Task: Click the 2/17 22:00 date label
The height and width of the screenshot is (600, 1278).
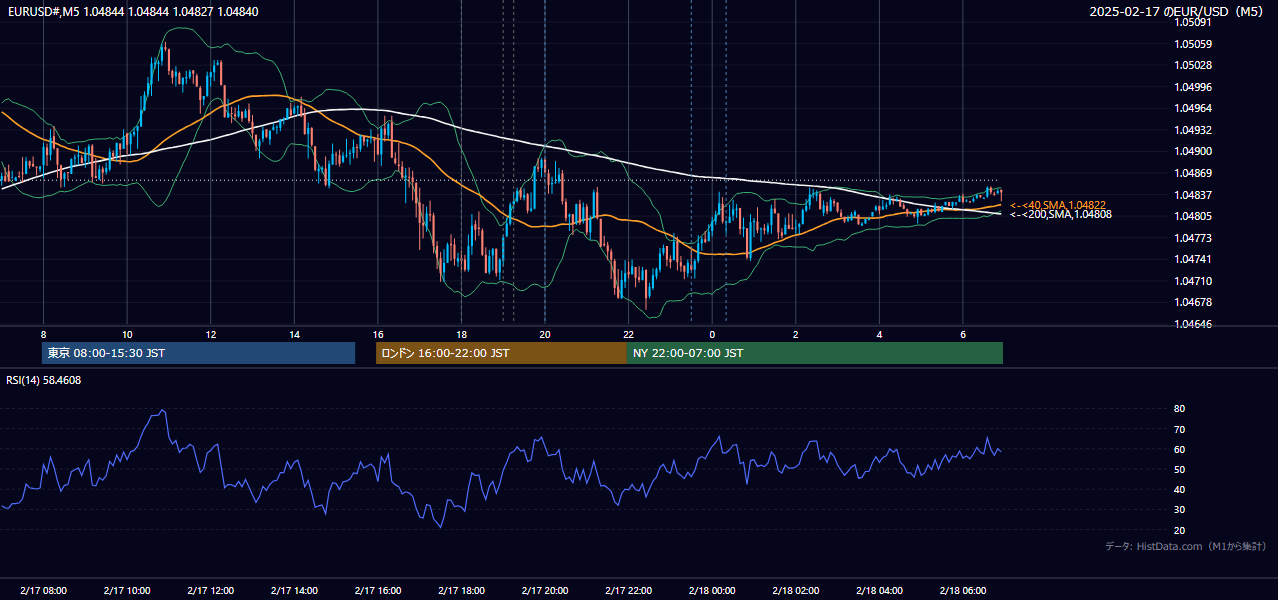Action: pyautogui.click(x=629, y=591)
